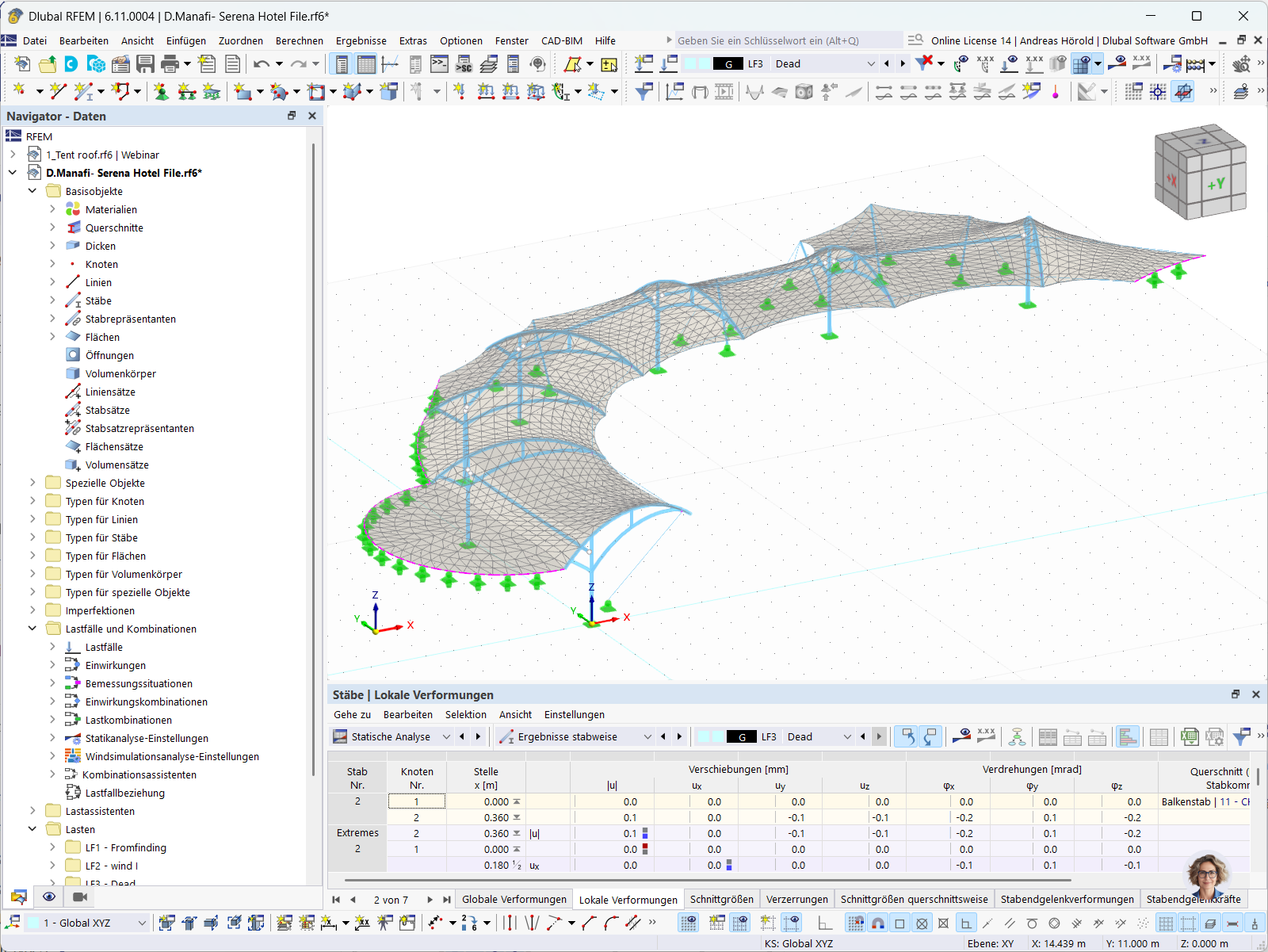This screenshot has width=1268, height=952.
Task: Insert a new node with the node tool
Action: coord(19,92)
